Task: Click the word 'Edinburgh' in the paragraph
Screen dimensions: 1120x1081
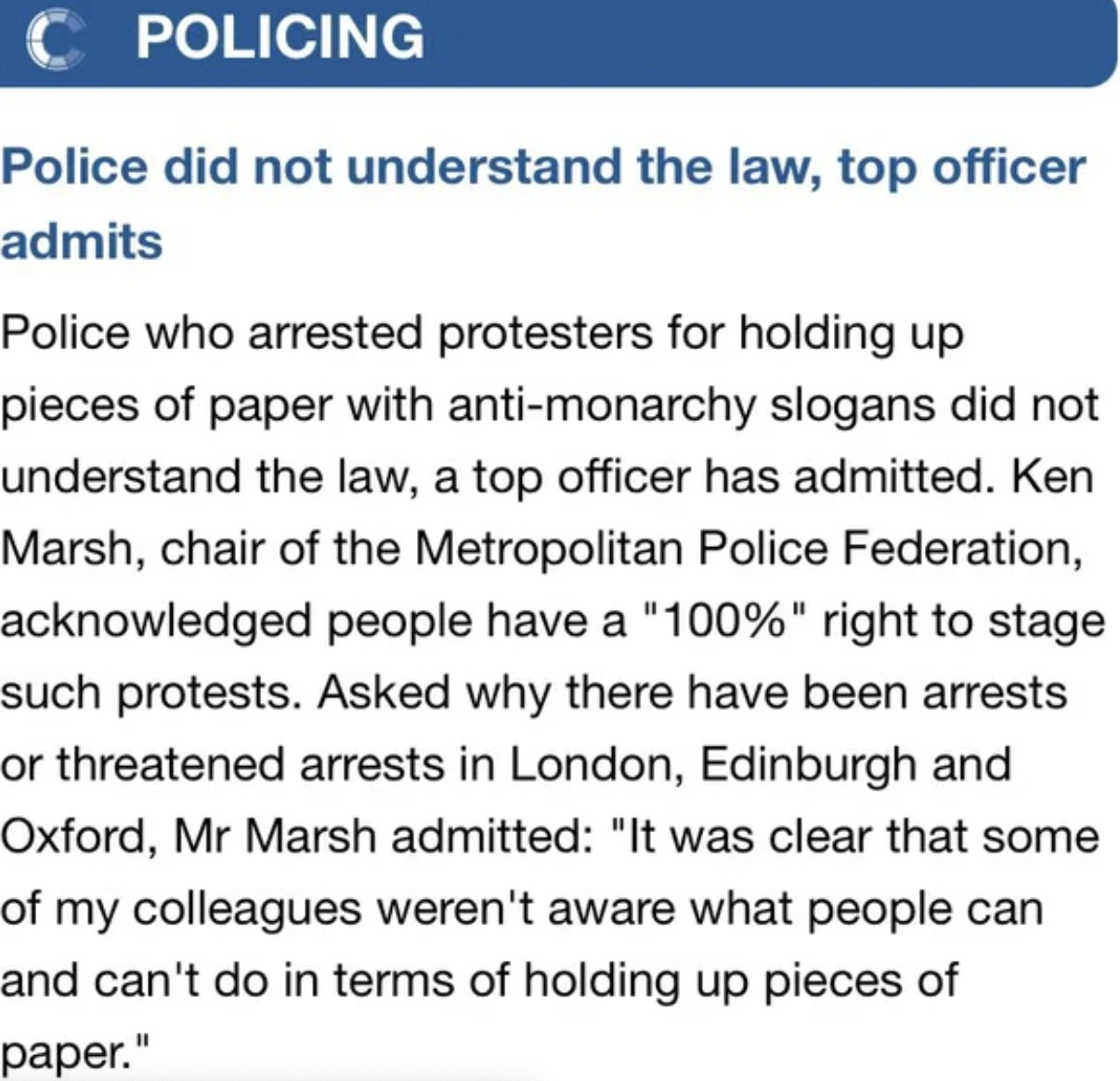Action: tap(807, 765)
